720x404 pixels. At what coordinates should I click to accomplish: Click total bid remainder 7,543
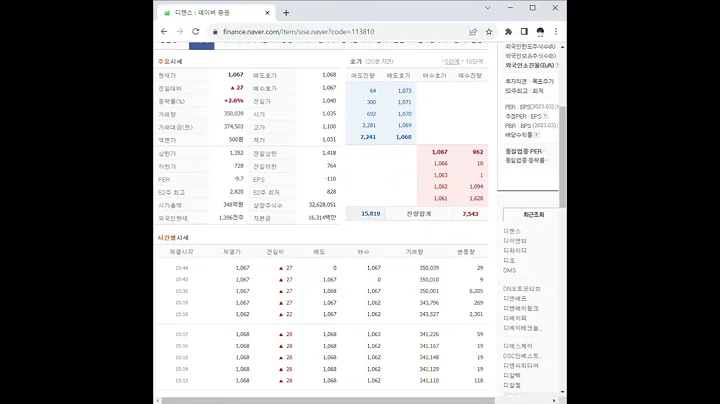click(471, 214)
